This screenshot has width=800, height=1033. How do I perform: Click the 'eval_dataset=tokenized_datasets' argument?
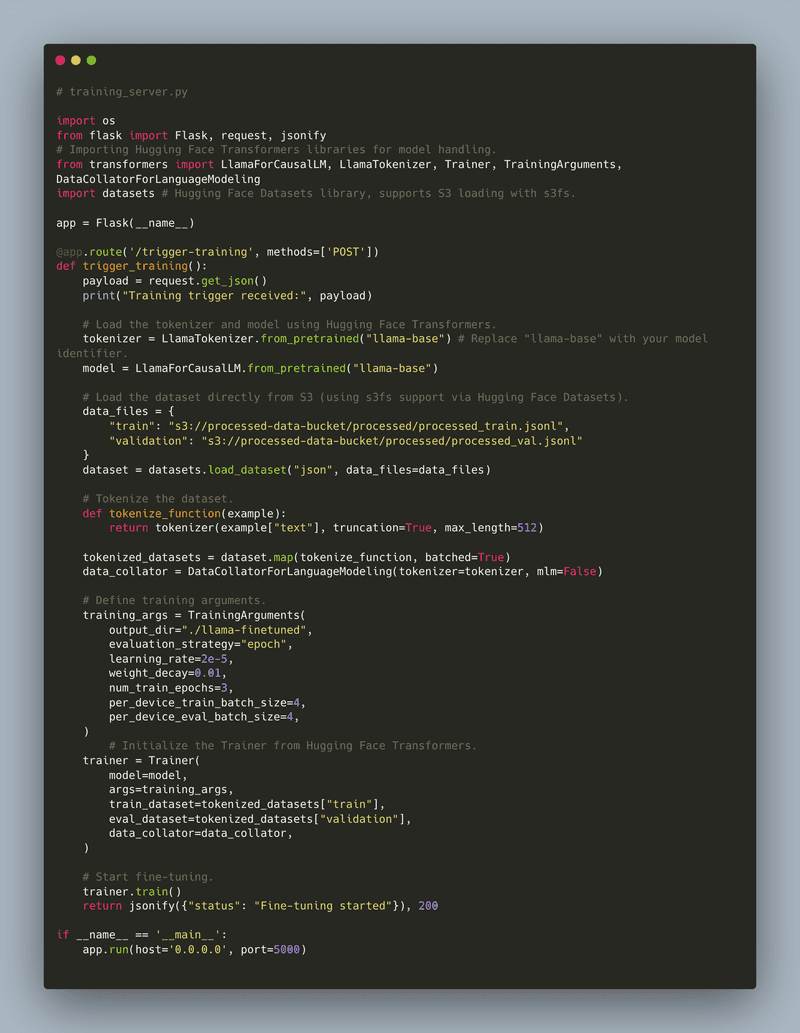point(260,819)
